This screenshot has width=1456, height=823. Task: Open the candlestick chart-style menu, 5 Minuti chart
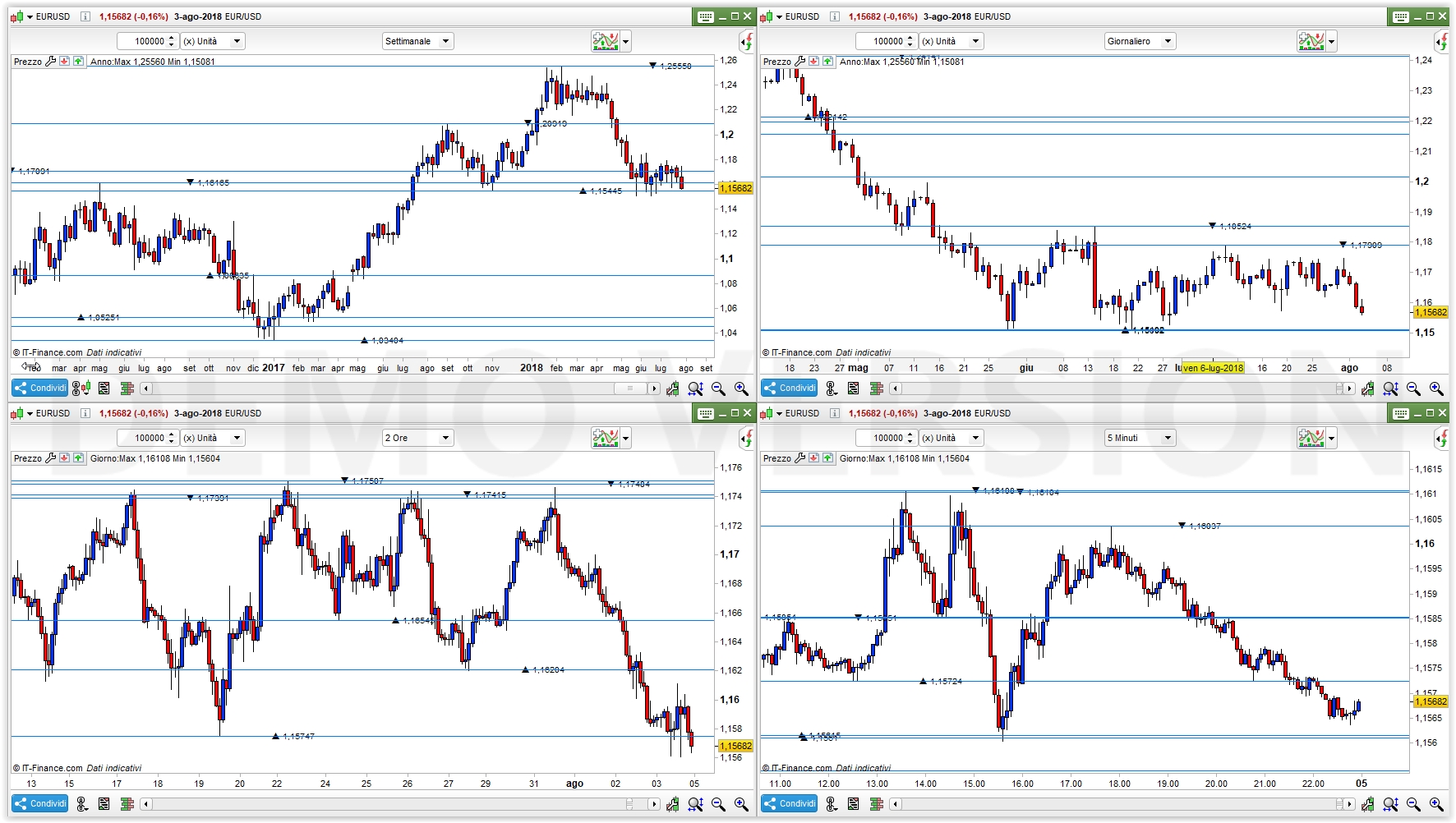pos(771,413)
